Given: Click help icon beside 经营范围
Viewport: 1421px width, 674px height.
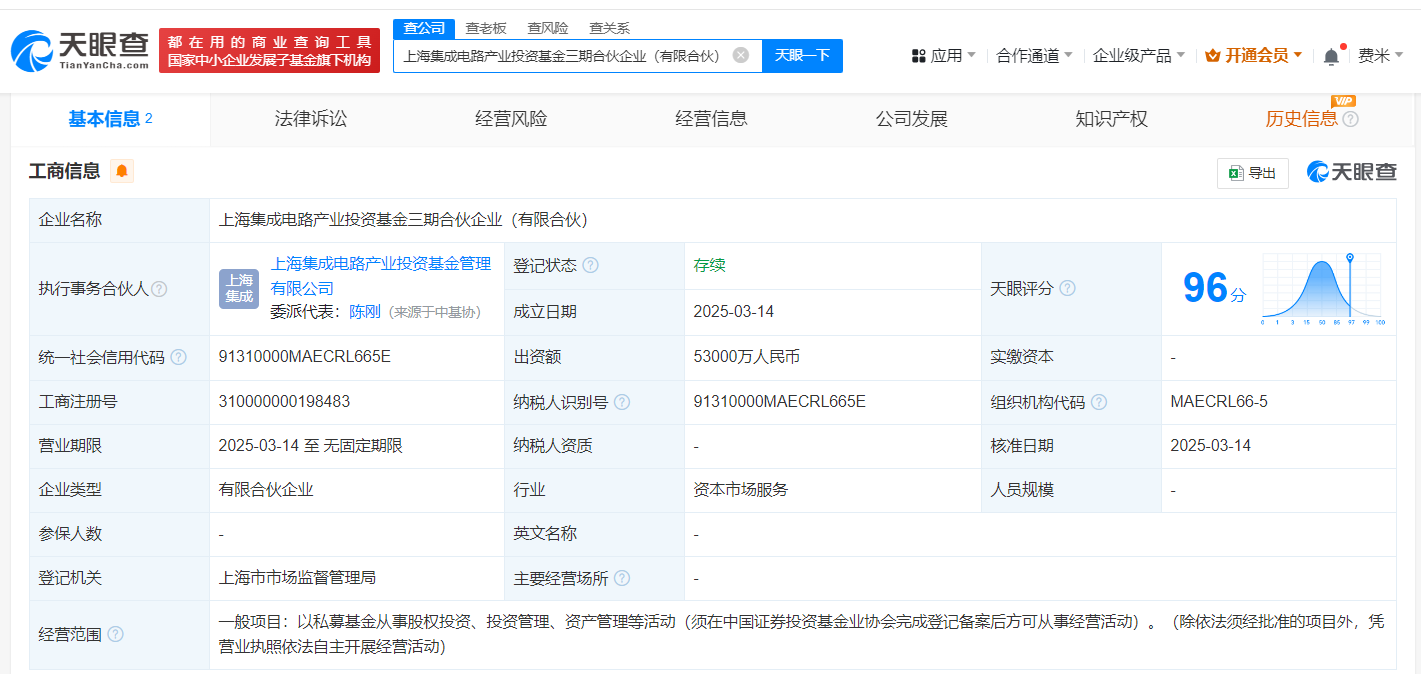Looking at the screenshot, I should 115,635.
